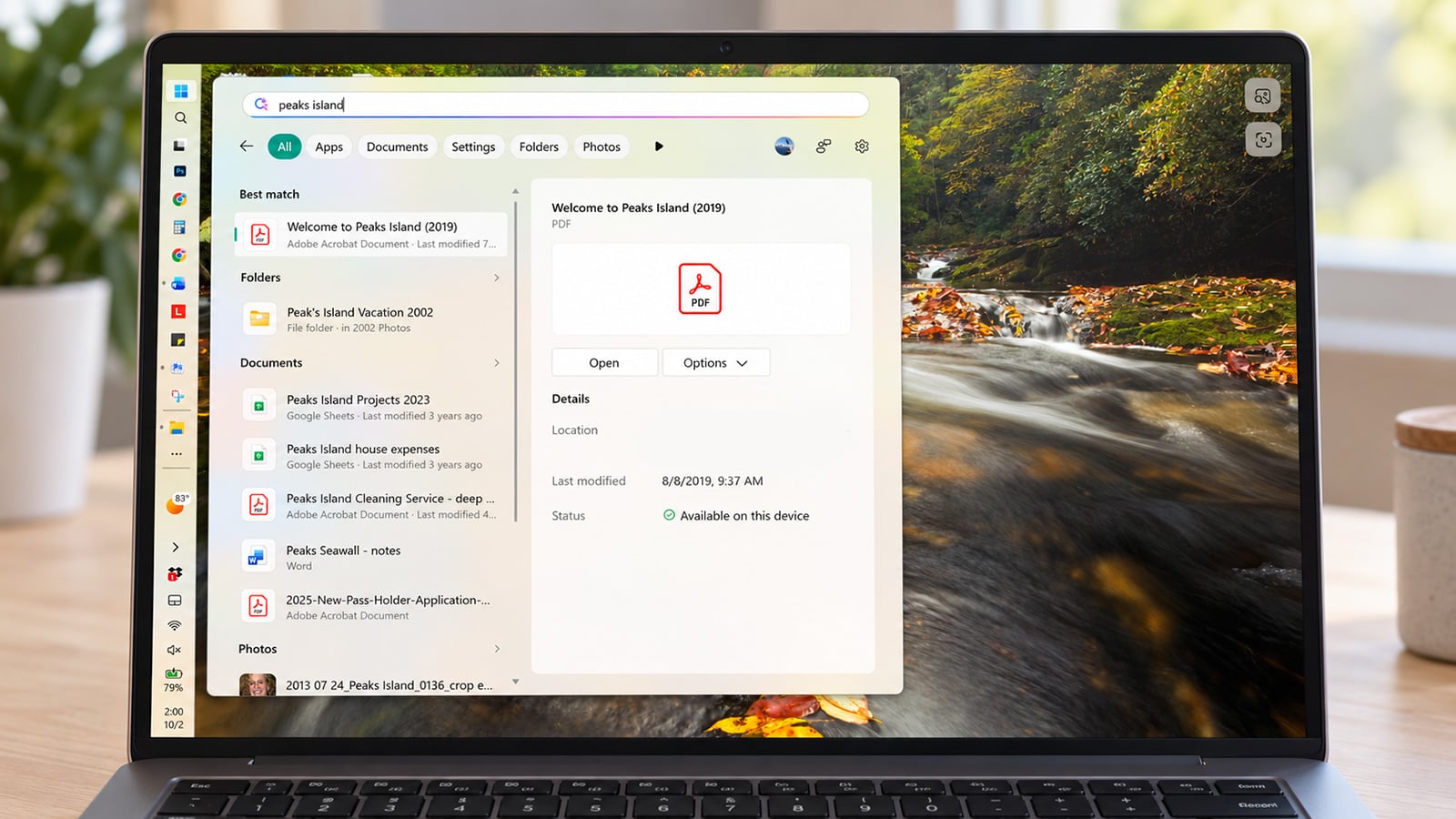Click the touchpad tray icon

pyautogui.click(x=175, y=601)
